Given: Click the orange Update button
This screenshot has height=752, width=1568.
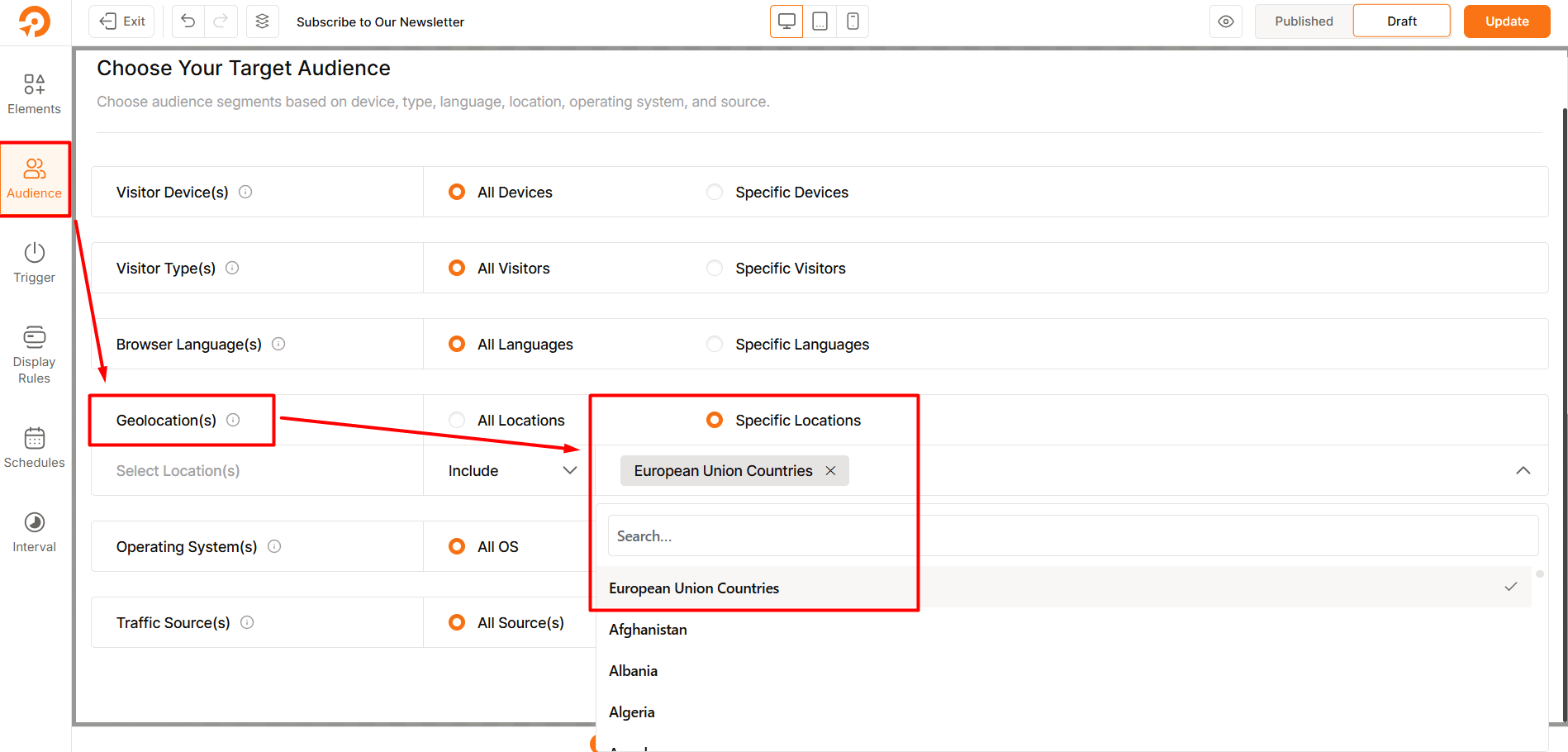Looking at the screenshot, I should click(x=1507, y=21).
